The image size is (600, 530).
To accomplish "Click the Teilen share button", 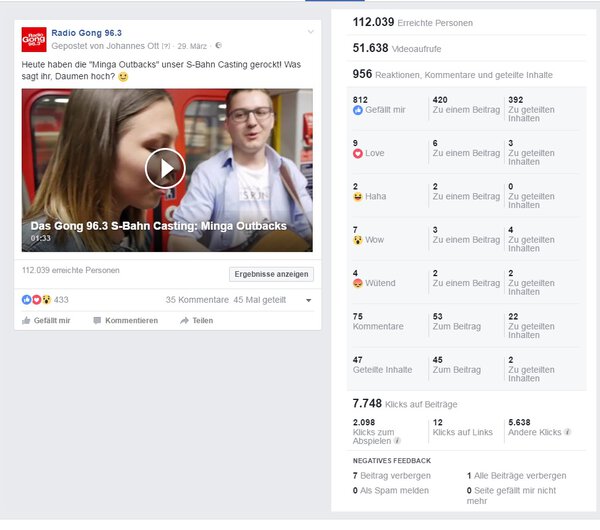I will coord(197,320).
